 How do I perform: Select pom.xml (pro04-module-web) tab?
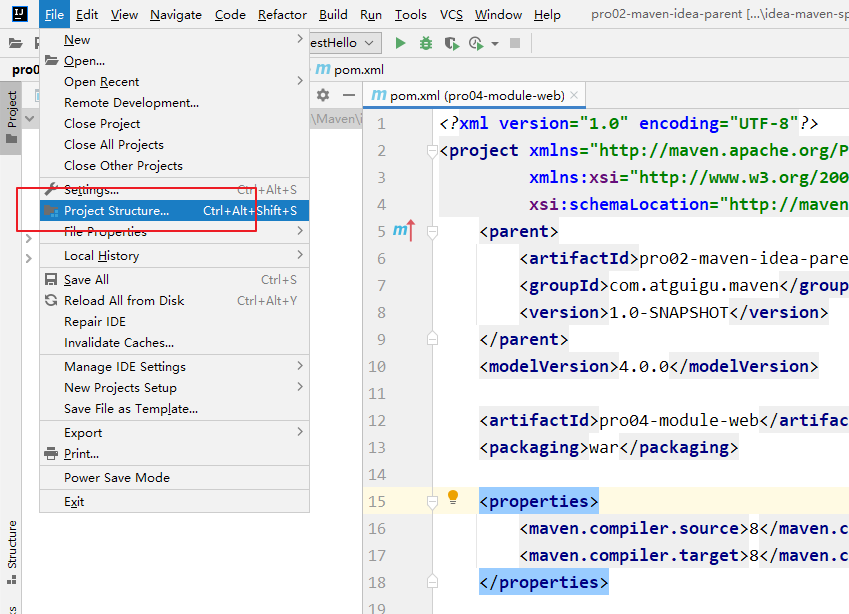point(474,96)
